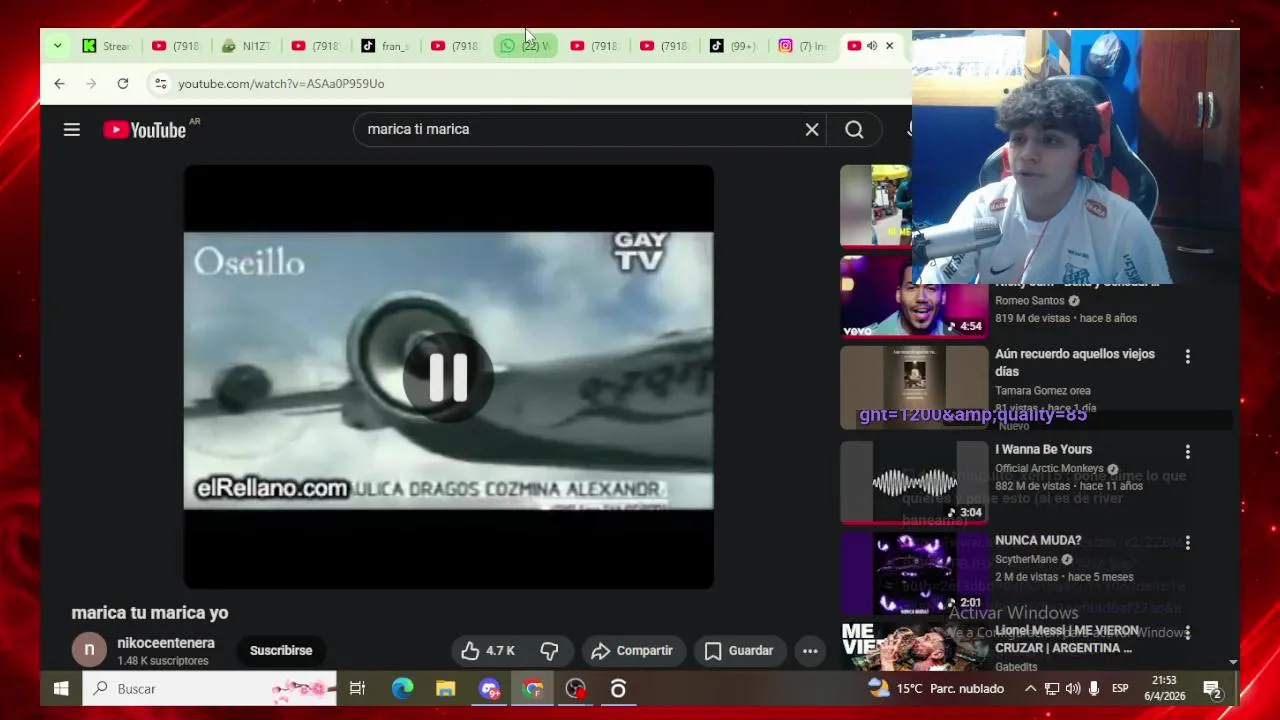Viewport: 1280px width, 720px height.
Task: Open the nikoceentenera channel name link
Action: (166, 643)
